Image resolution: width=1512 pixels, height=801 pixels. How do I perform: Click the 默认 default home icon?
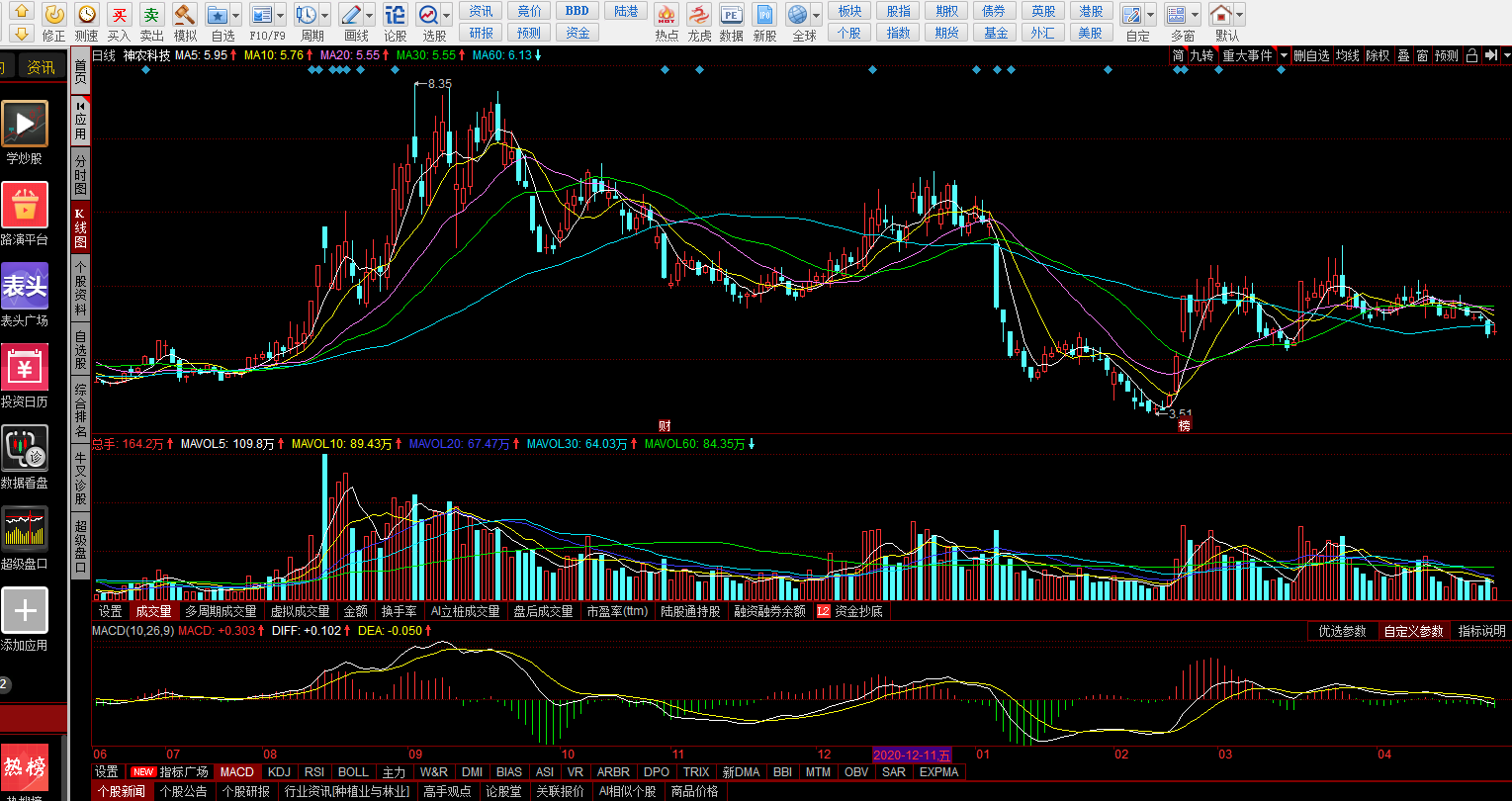(1220, 15)
